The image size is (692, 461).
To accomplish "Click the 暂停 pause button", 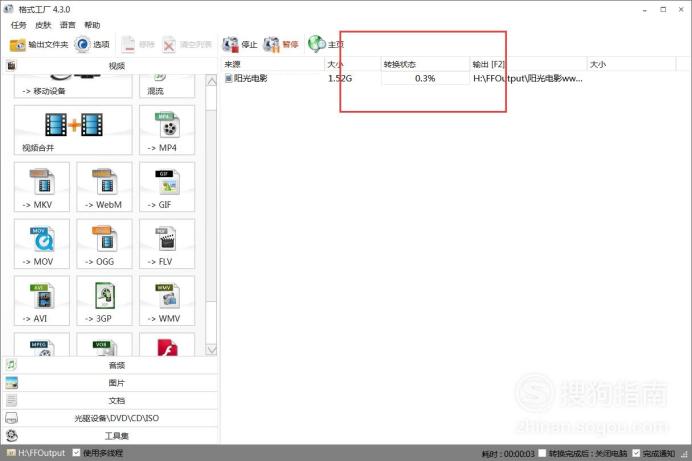I will coord(281,44).
